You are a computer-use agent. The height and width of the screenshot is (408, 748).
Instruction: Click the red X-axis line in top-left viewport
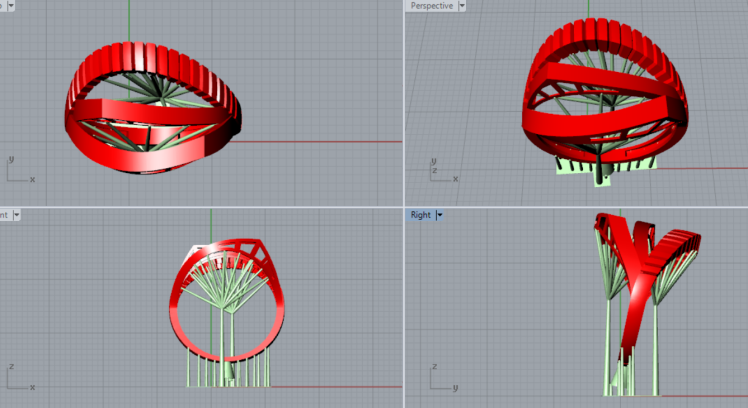320,141
